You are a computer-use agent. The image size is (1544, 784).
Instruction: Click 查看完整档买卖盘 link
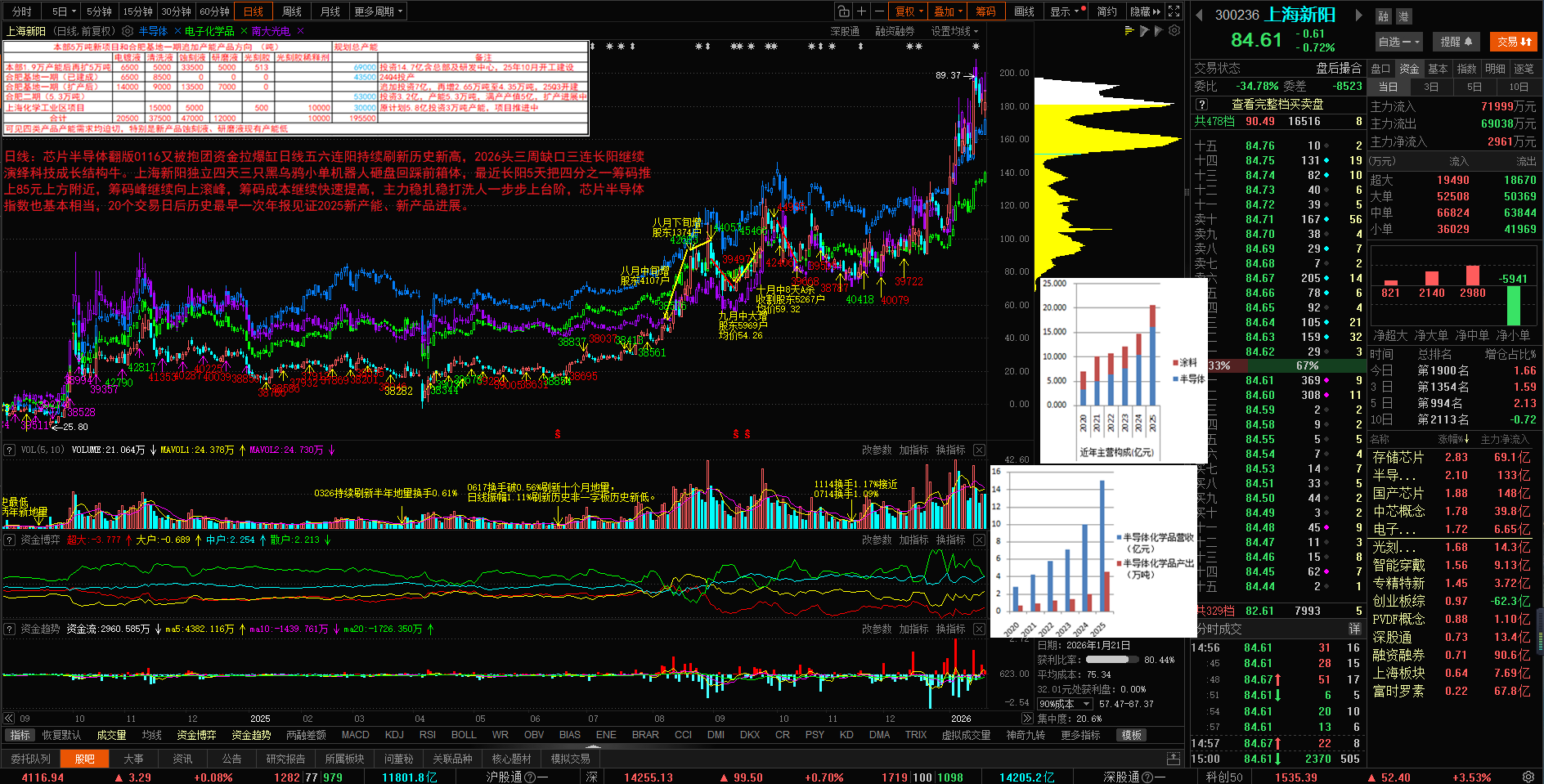(1277, 105)
